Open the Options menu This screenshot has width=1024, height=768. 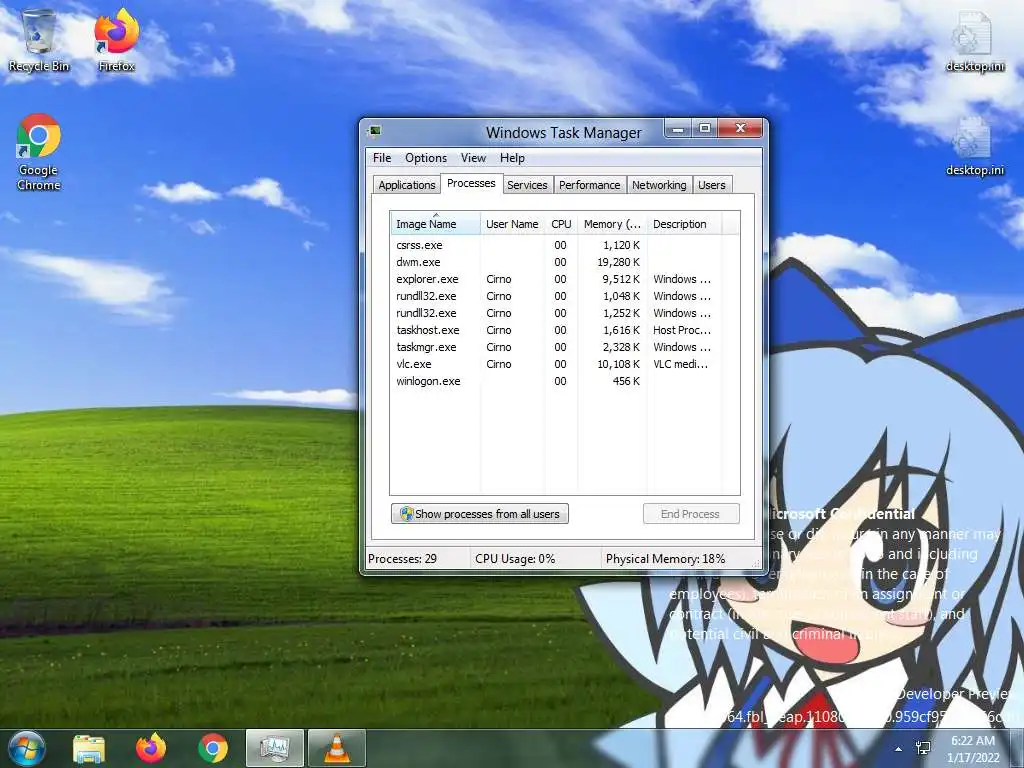[426, 158]
